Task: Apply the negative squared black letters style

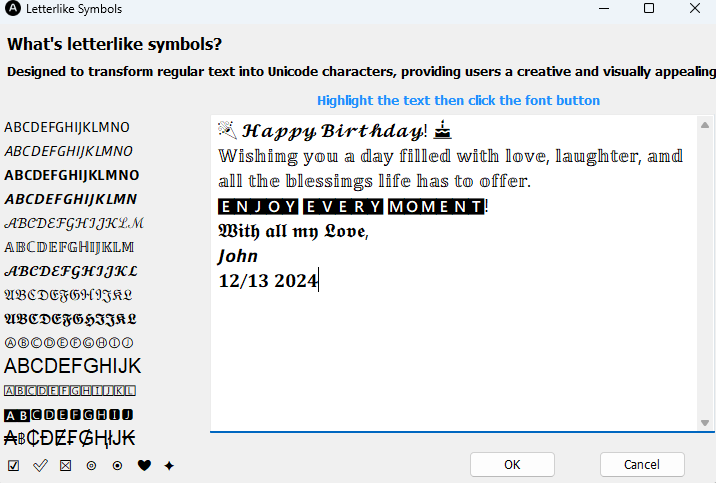Action: tap(68, 414)
